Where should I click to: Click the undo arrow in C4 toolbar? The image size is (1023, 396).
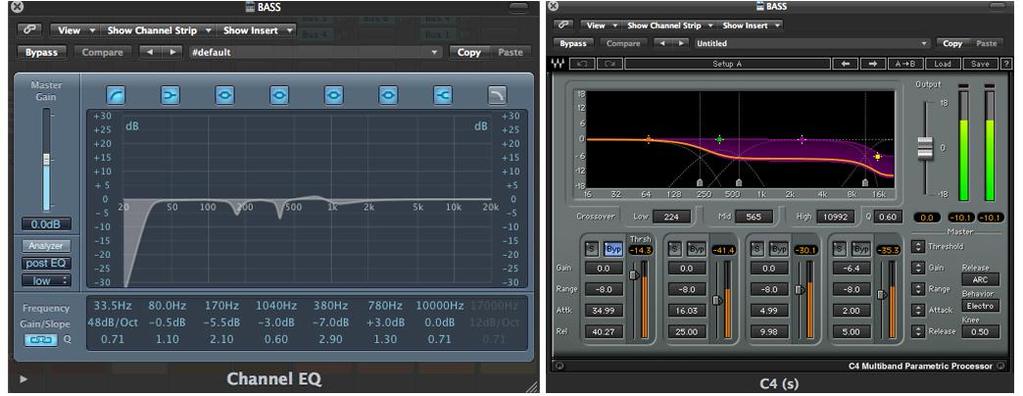coord(581,64)
